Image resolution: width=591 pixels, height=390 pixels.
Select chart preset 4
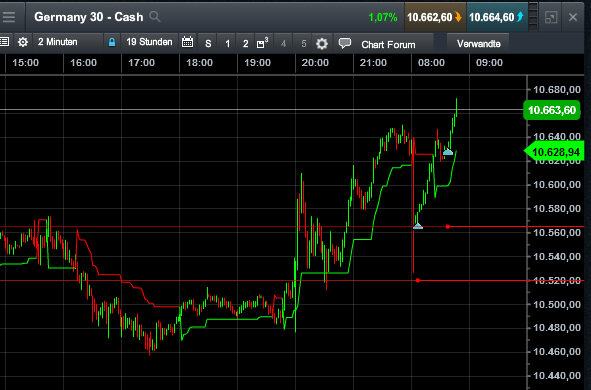(x=283, y=44)
